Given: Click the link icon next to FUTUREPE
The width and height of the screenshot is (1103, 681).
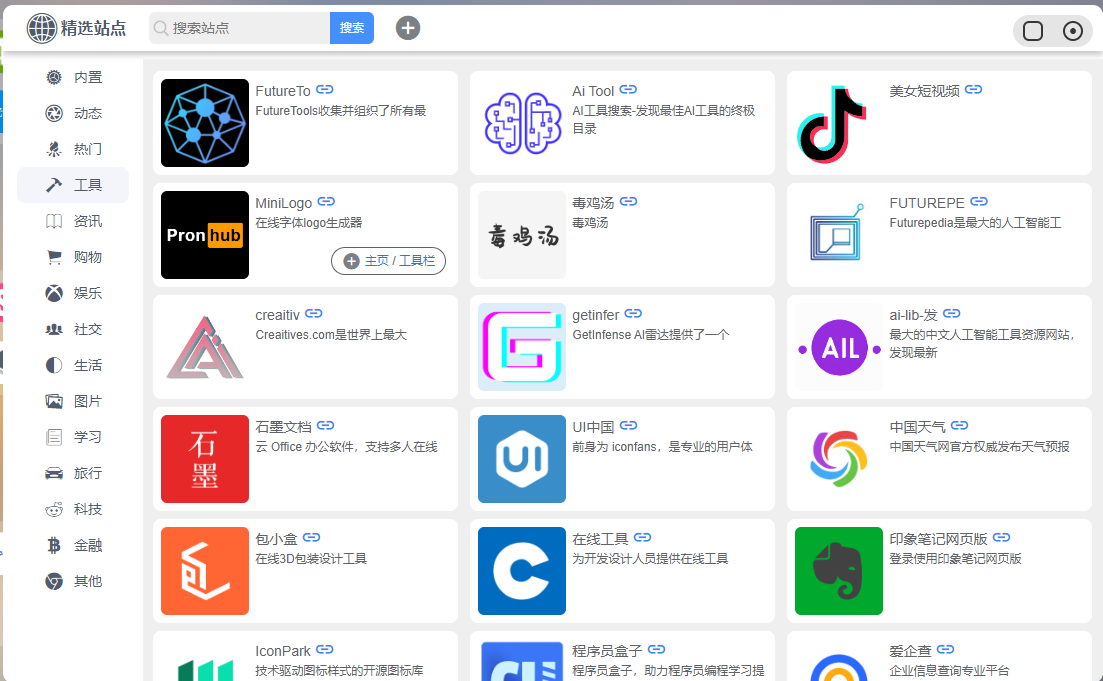Looking at the screenshot, I should (979, 201).
